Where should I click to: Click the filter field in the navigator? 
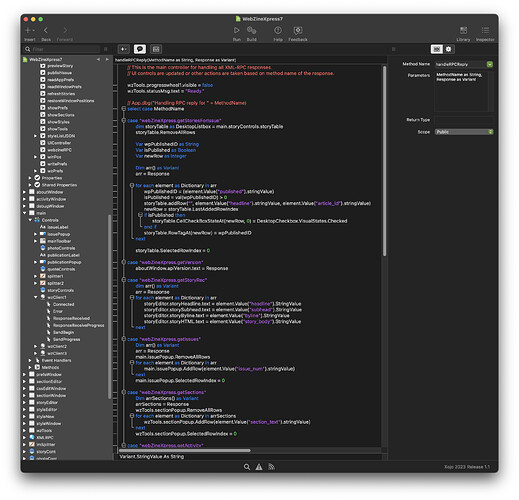(65, 49)
